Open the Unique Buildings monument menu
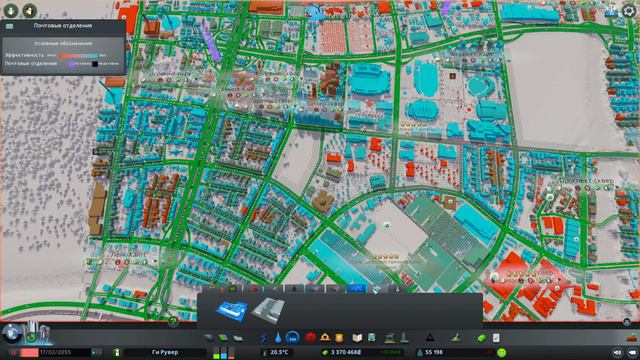 tap(404, 338)
